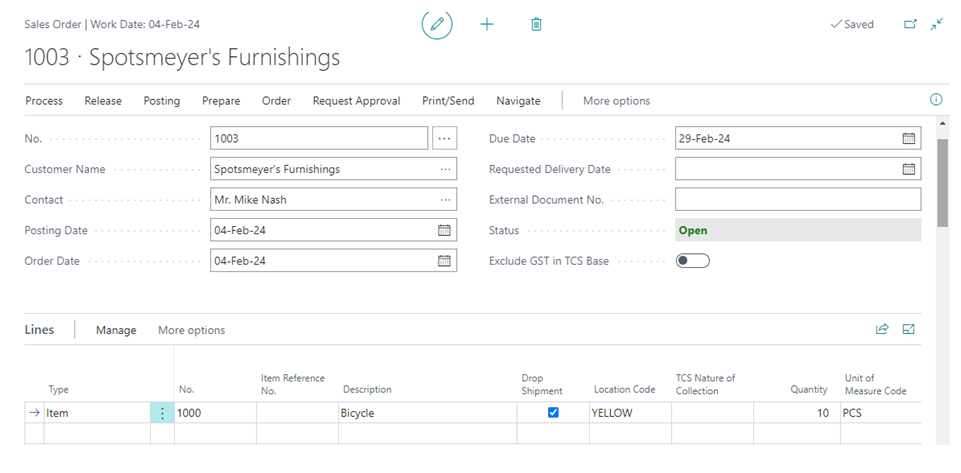Toggle Exclude GST in TCS Base switch
This screenshot has width=961, height=473.
pyautogui.click(x=693, y=261)
